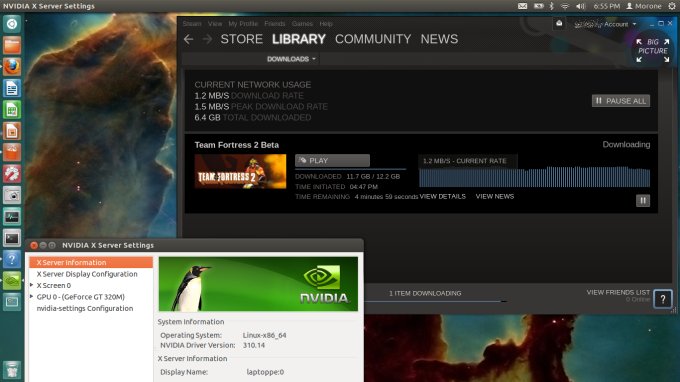
Task: Open Steam help question mark button
Action: coord(663,299)
